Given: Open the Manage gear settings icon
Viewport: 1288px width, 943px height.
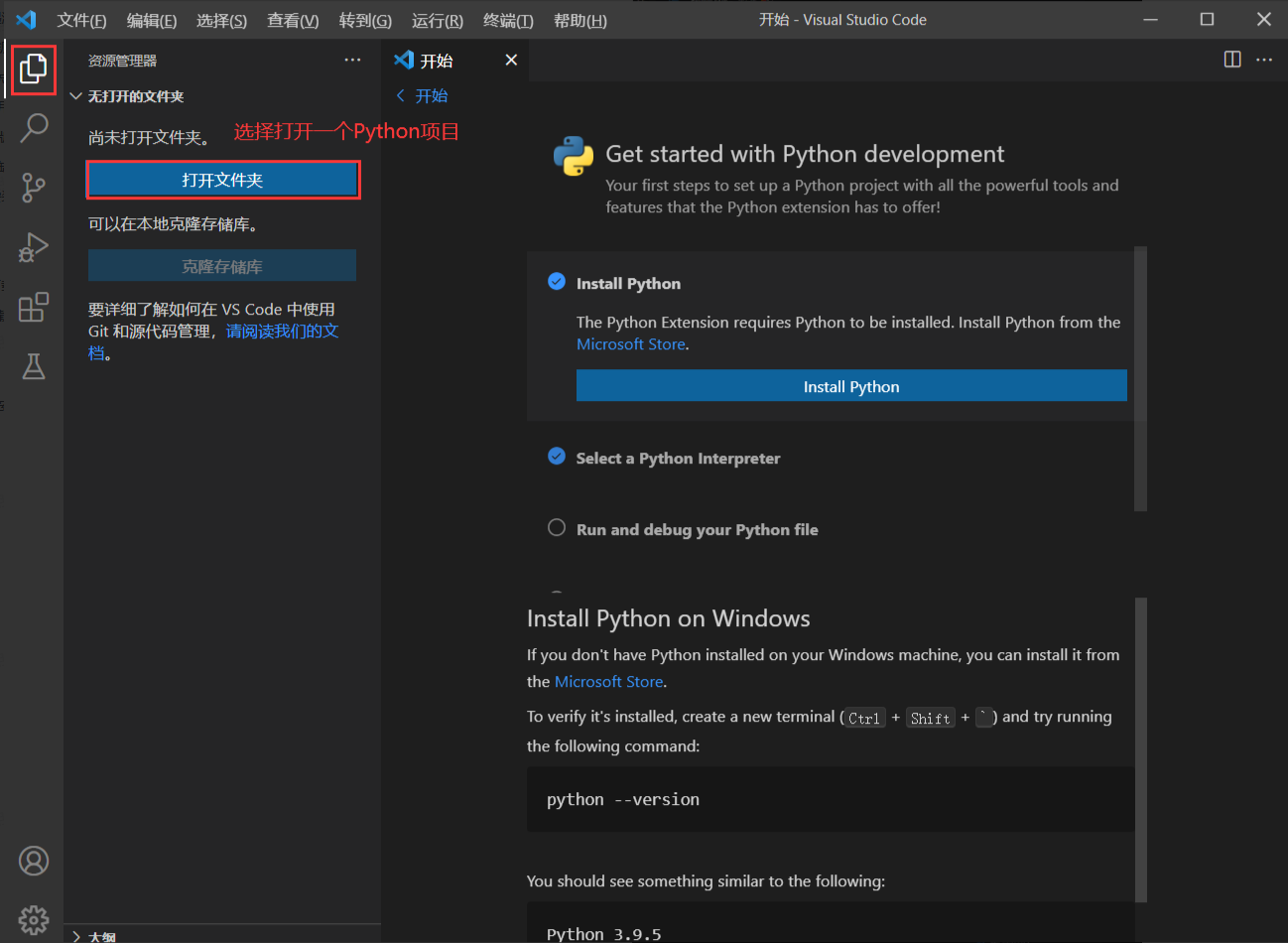Looking at the screenshot, I should 34,919.
